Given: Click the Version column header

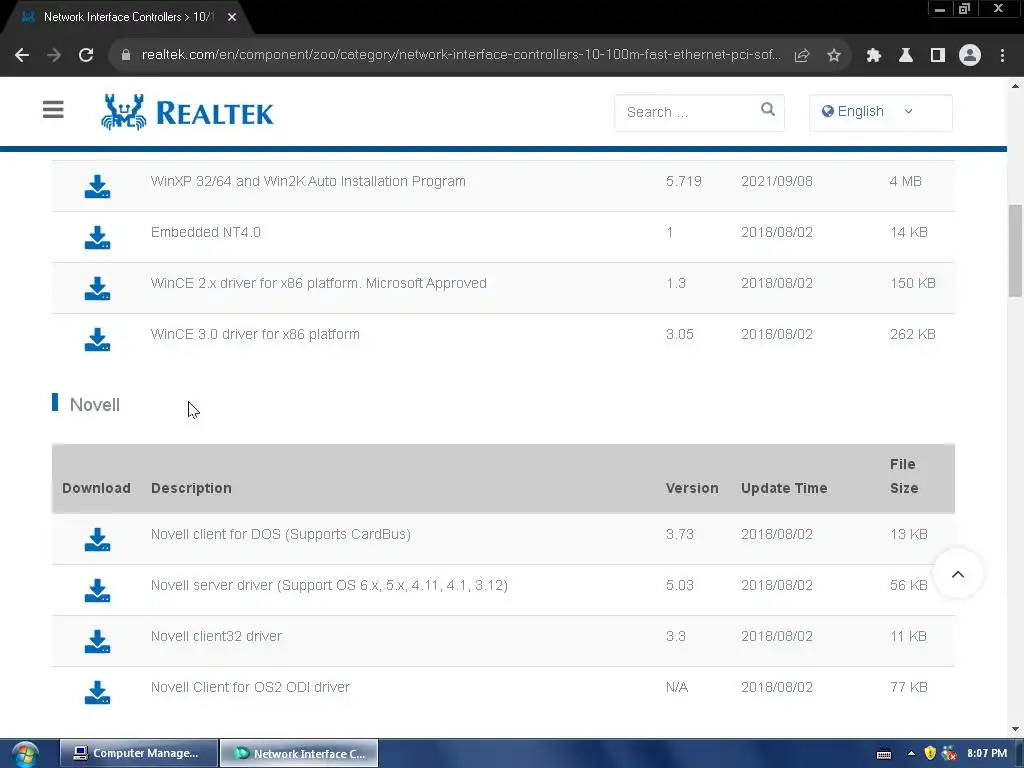Looking at the screenshot, I should (692, 488).
